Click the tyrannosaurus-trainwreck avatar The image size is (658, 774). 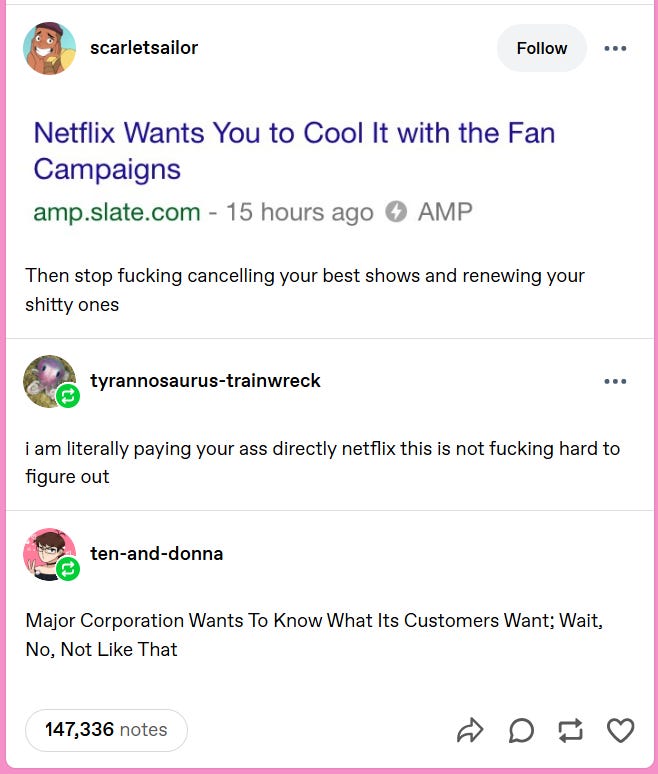[49, 381]
